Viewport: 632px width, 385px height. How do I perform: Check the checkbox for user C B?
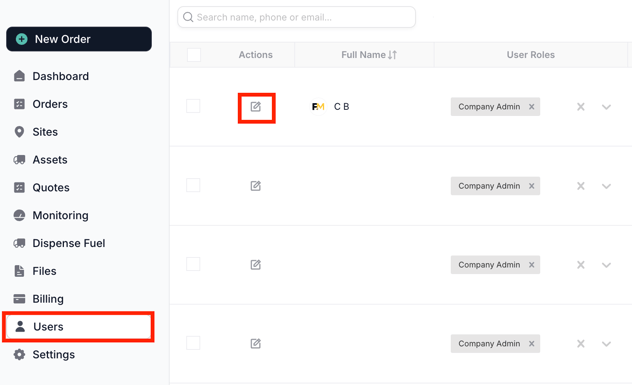pos(193,106)
